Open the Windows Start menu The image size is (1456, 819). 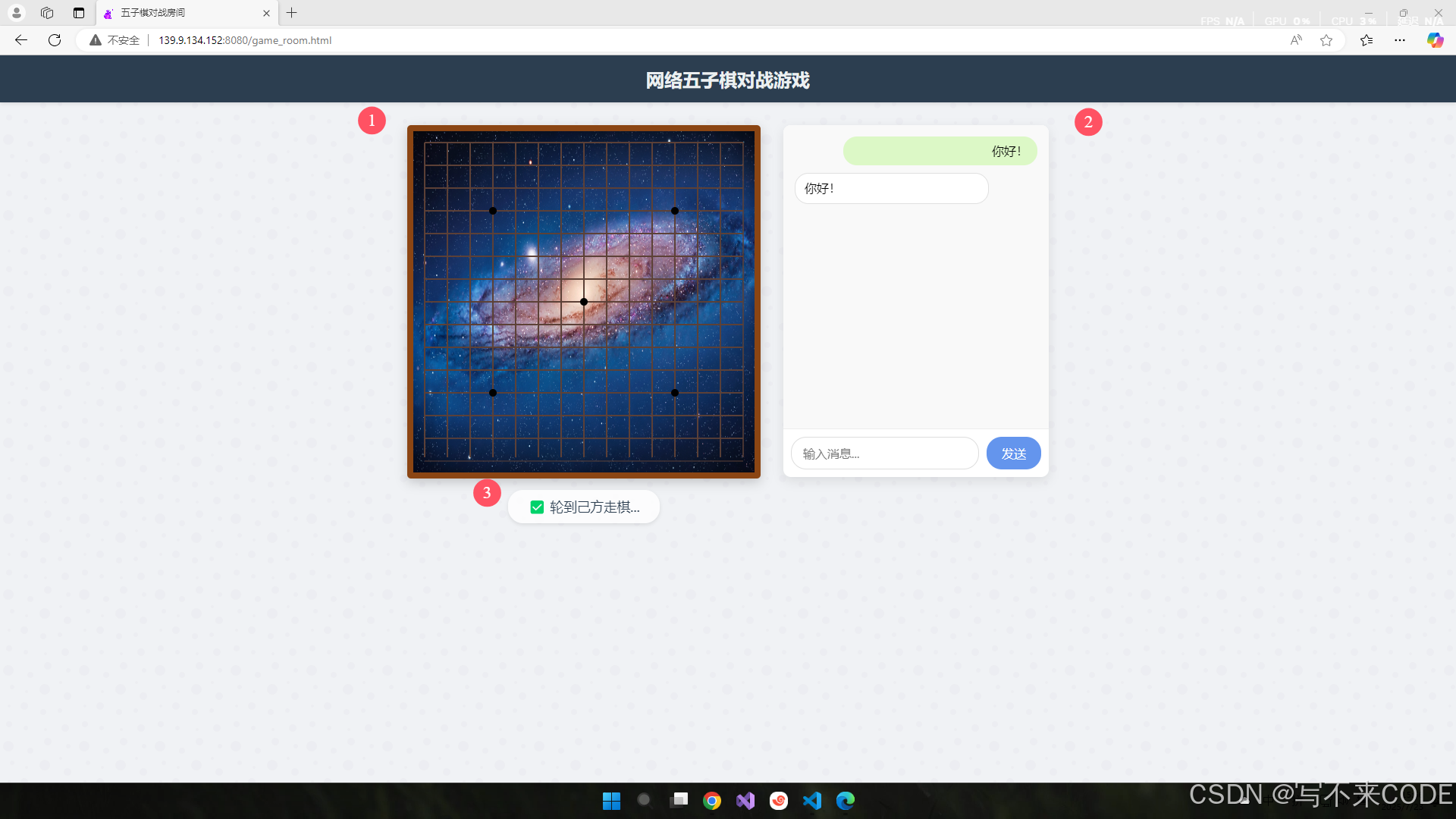coord(611,801)
